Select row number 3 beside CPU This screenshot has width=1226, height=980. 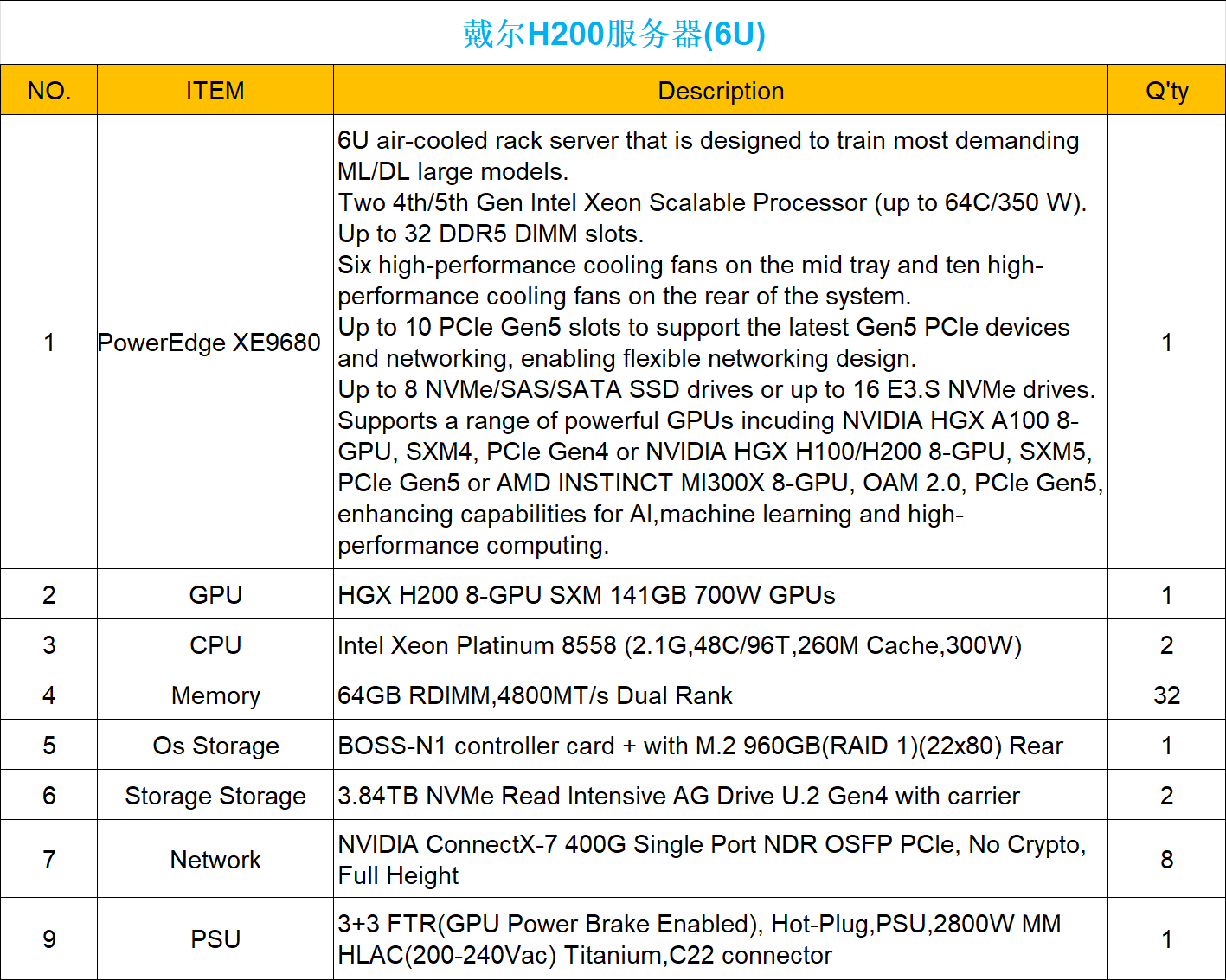[49, 644]
